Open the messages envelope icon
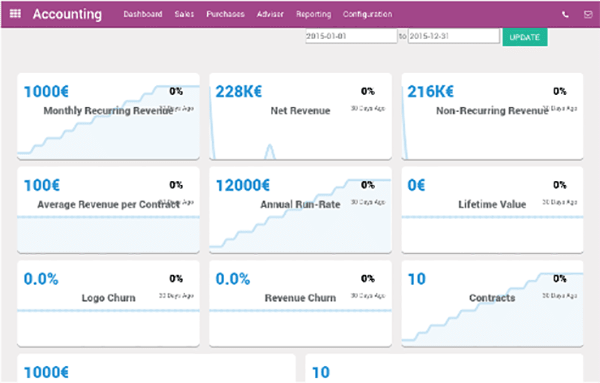600x383 pixels. click(x=588, y=15)
